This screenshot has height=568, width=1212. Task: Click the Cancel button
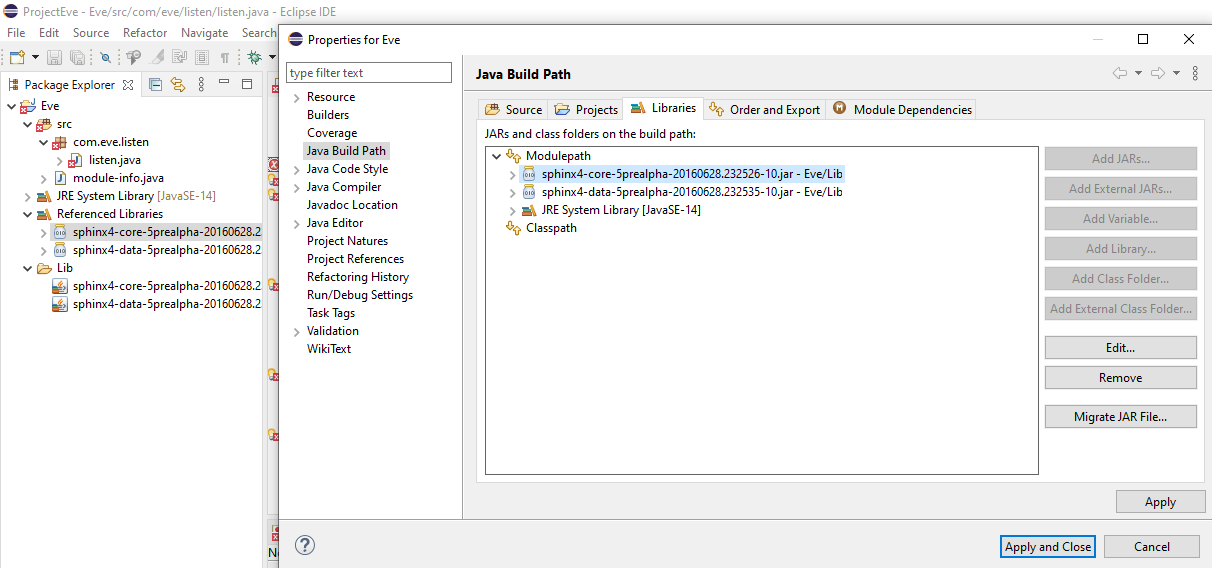tap(1152, 547)
